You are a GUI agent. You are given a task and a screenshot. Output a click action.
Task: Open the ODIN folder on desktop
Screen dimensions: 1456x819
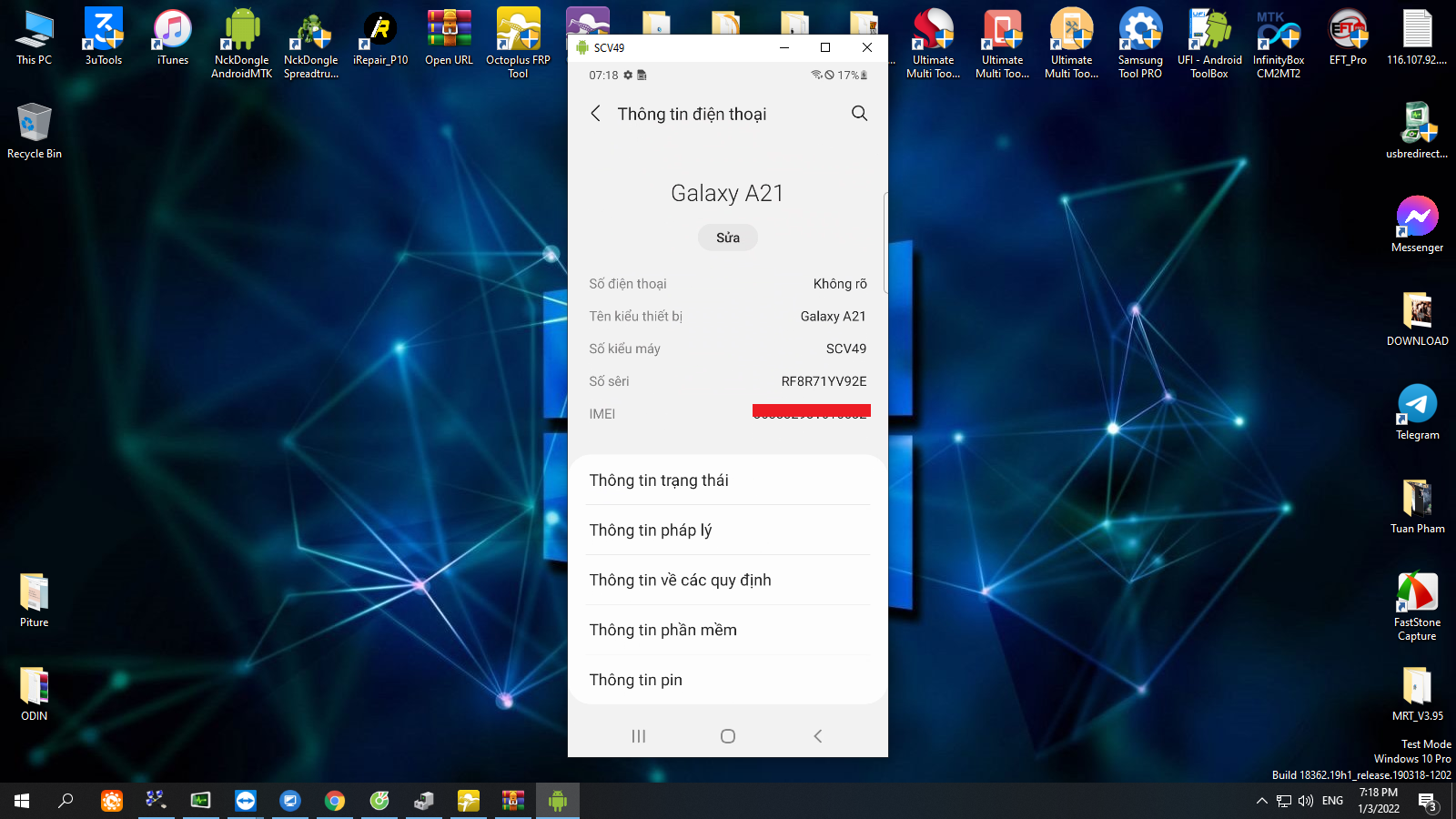pyautogui.click(x=35, y=693)
